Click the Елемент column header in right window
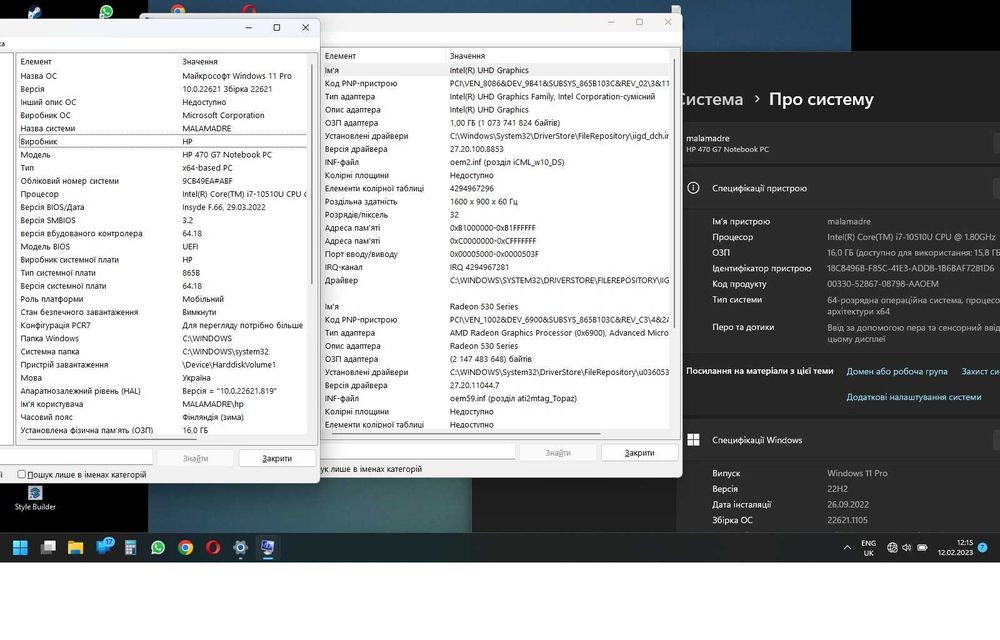This screenshot has height=640, width=1000. 383,55
